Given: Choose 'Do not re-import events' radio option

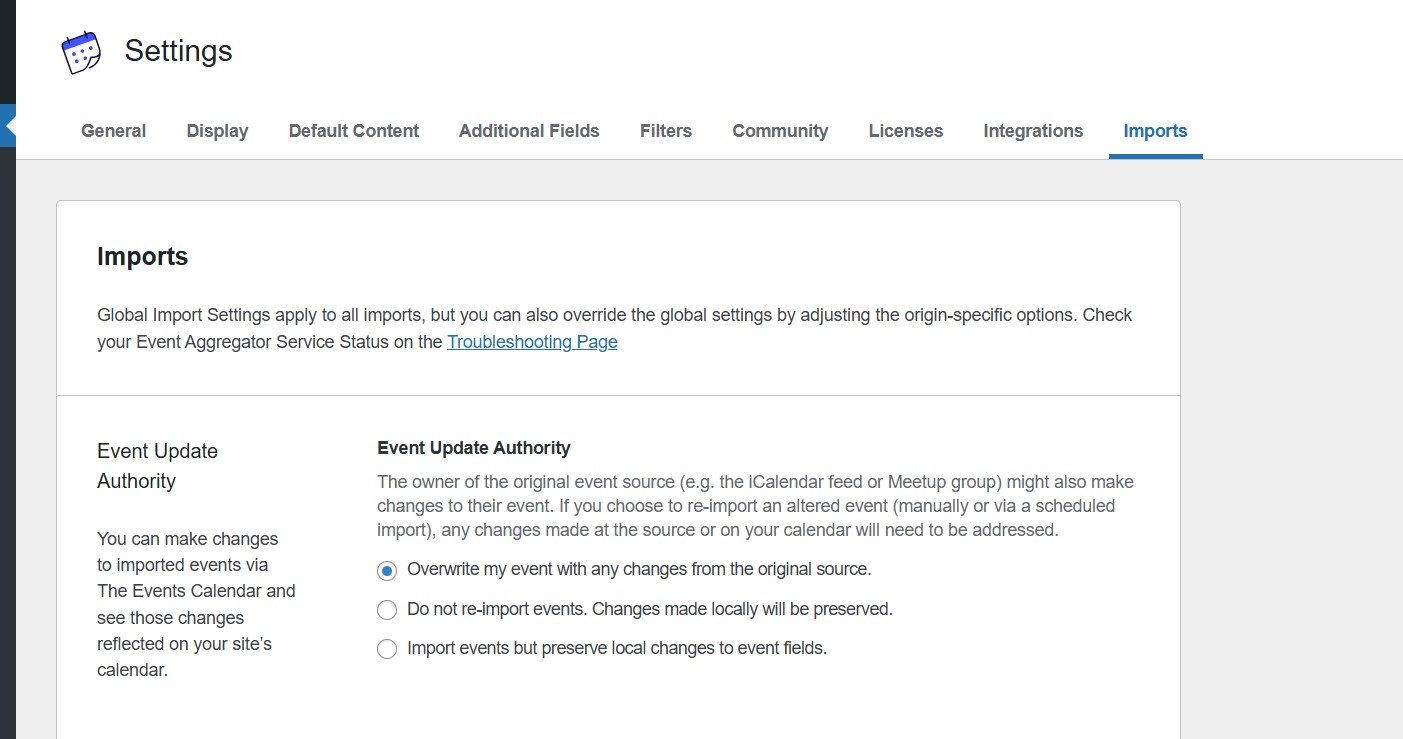Looking at the screenshot, I should coord(387,609).
